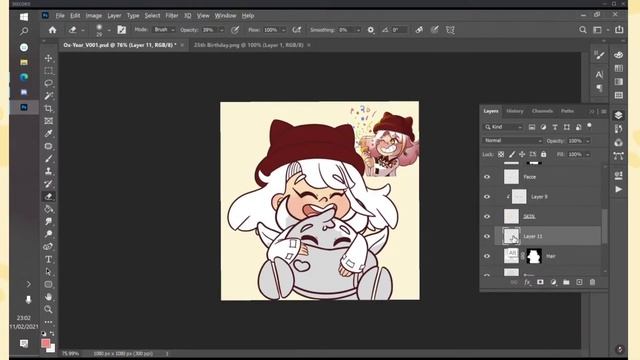
Task: Open the layer Opacity dropdown arrow
Action: coord(588,141)
